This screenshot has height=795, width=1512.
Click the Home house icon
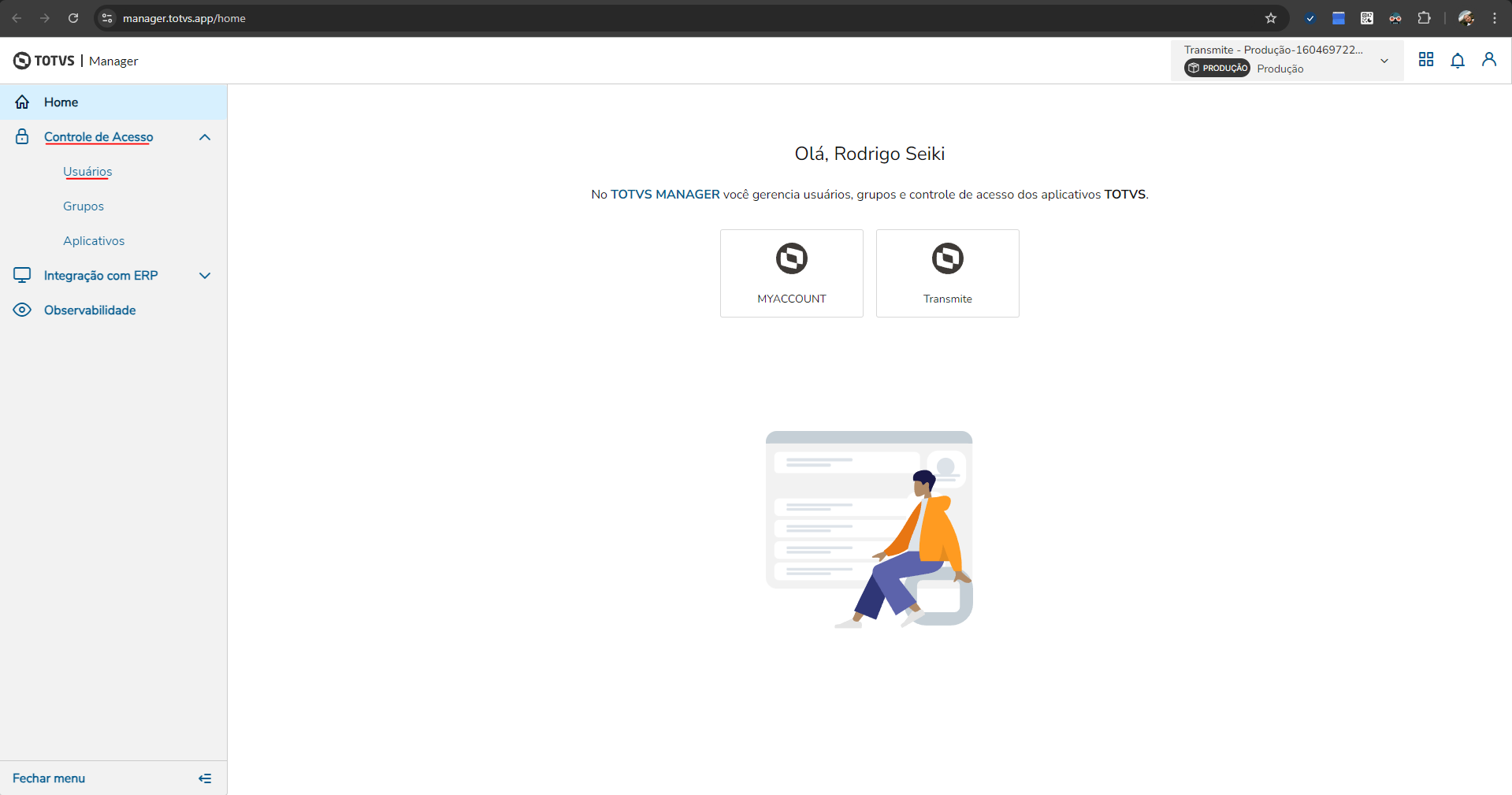(22, 102)
